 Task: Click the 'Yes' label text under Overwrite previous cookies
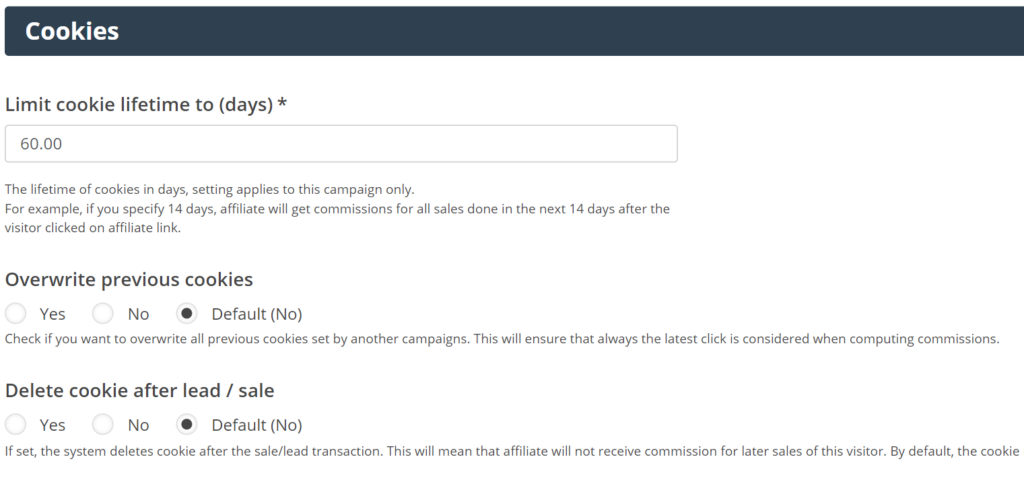(52, 314)
